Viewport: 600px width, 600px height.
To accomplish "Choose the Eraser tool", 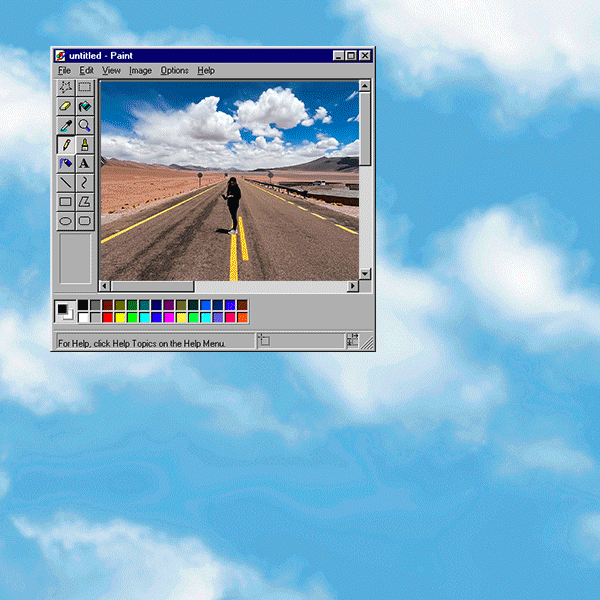I will 65,106.
